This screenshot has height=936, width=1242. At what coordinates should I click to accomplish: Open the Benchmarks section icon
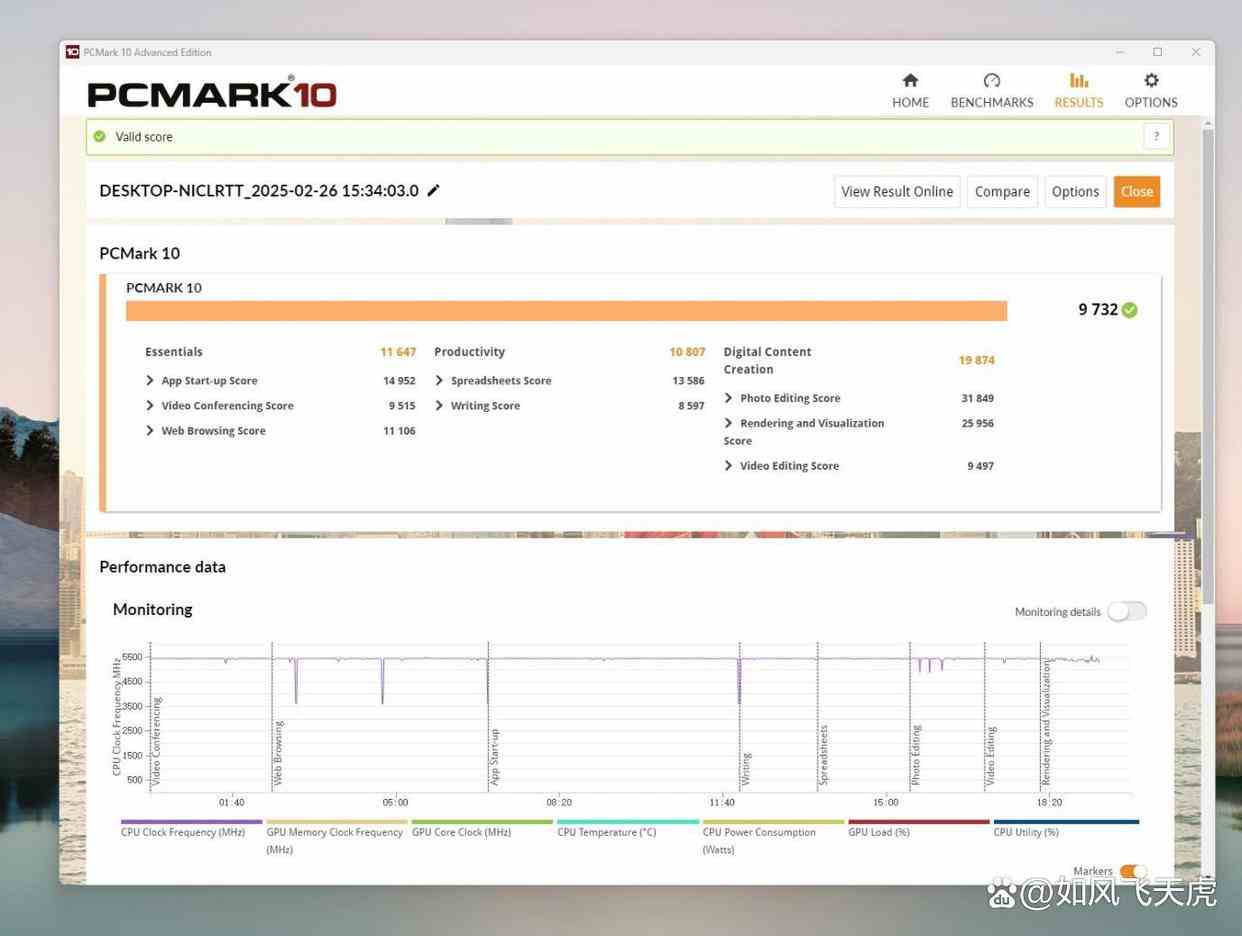pyautogui.click(x=991, y=79)
